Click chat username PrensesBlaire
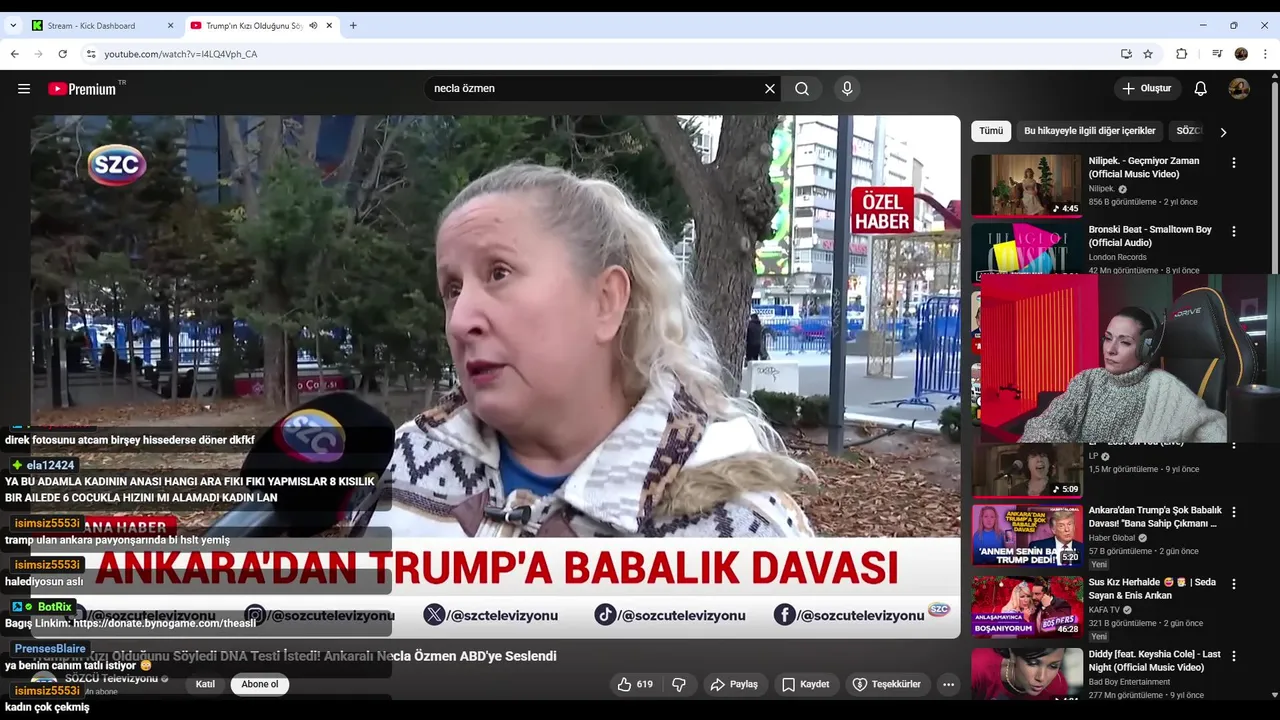1280x720 pixels. pos(50,649)
